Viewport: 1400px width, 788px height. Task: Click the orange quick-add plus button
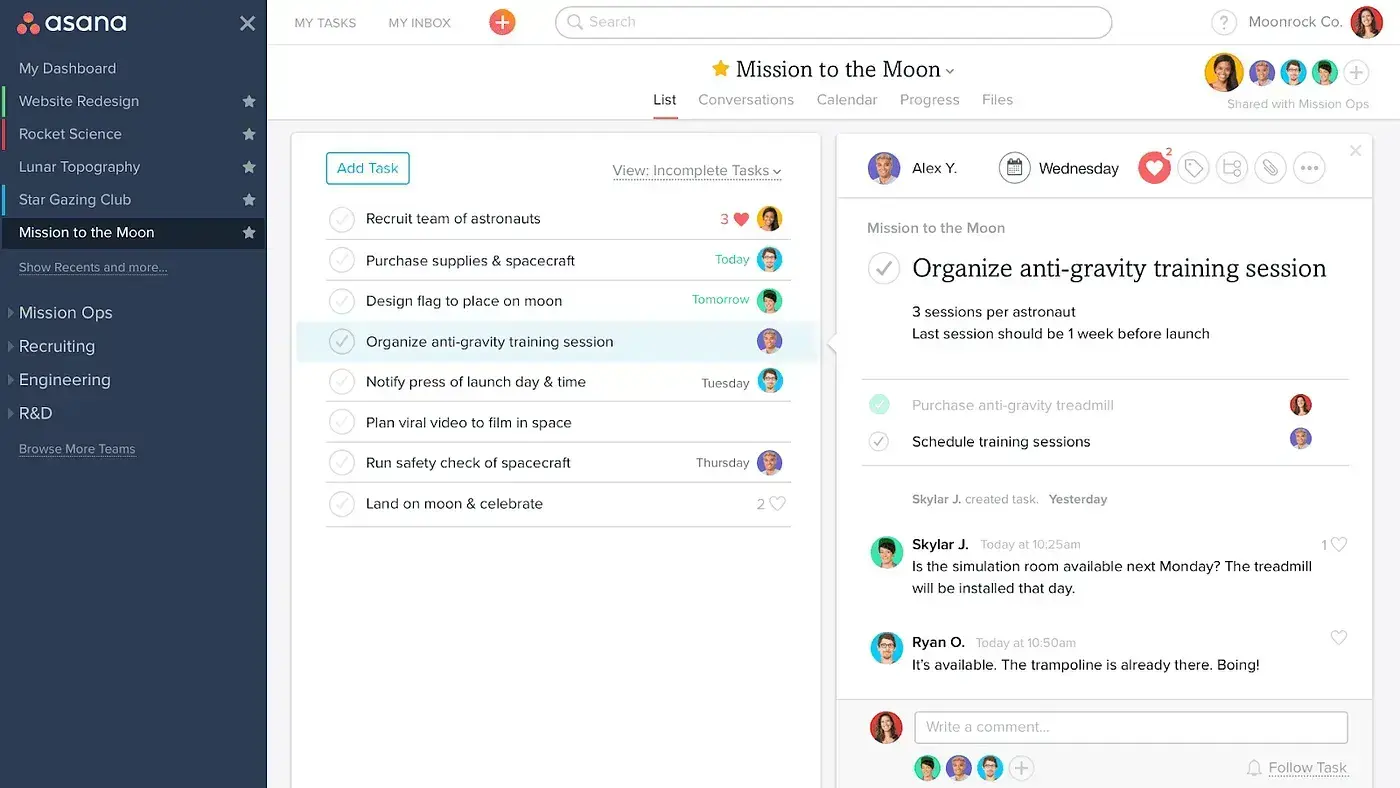502,22
